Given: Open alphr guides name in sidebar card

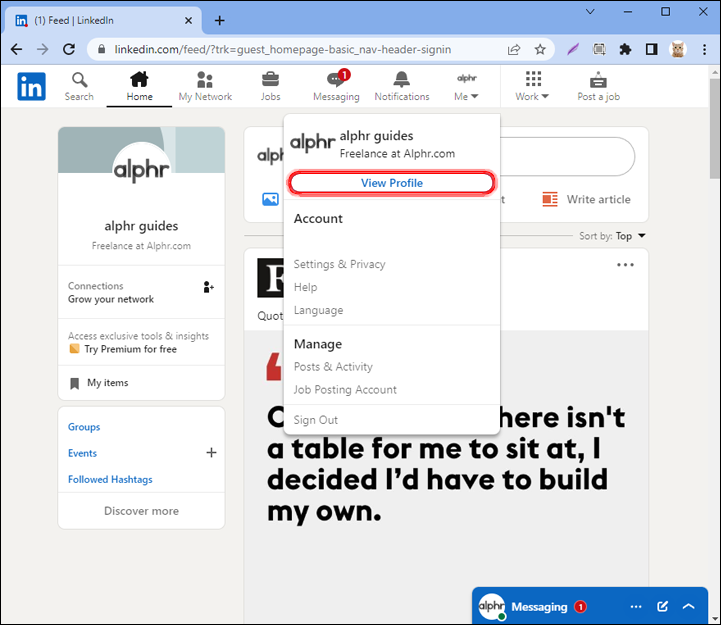Looking at the screenshot, I should (141, 226).
